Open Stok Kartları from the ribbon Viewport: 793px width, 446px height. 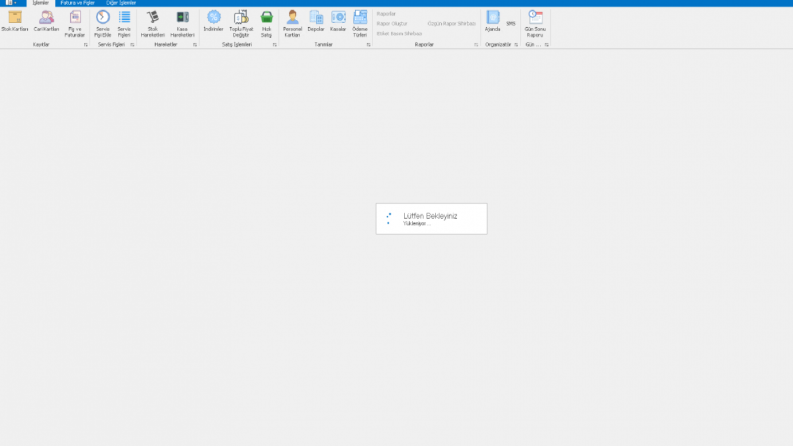pos(15,22)
